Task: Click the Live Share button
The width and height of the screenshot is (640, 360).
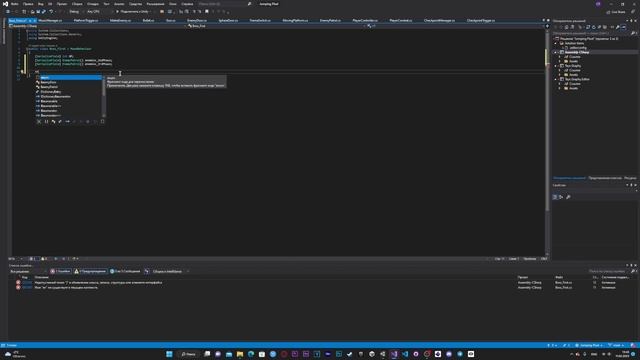Action: [x=616, y=12]
